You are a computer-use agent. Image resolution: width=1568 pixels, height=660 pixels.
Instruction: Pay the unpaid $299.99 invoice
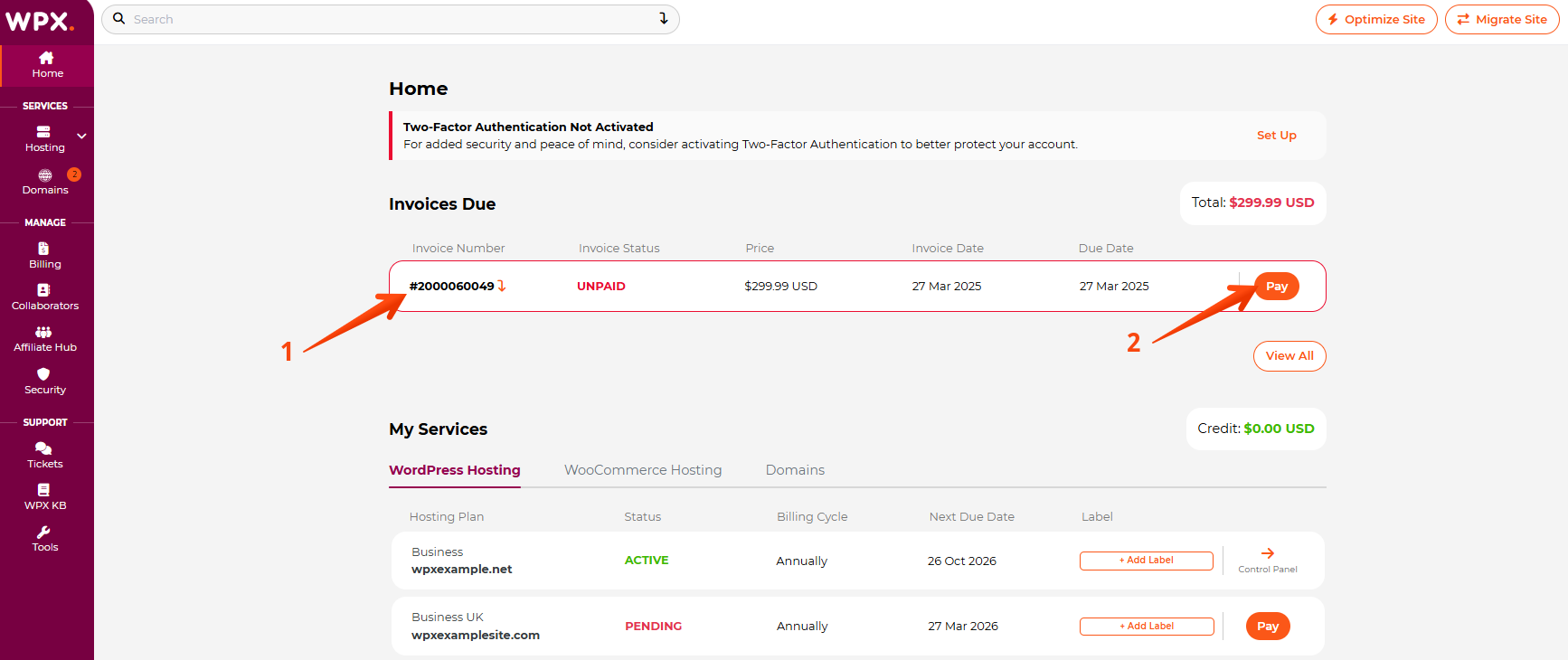1277,287
